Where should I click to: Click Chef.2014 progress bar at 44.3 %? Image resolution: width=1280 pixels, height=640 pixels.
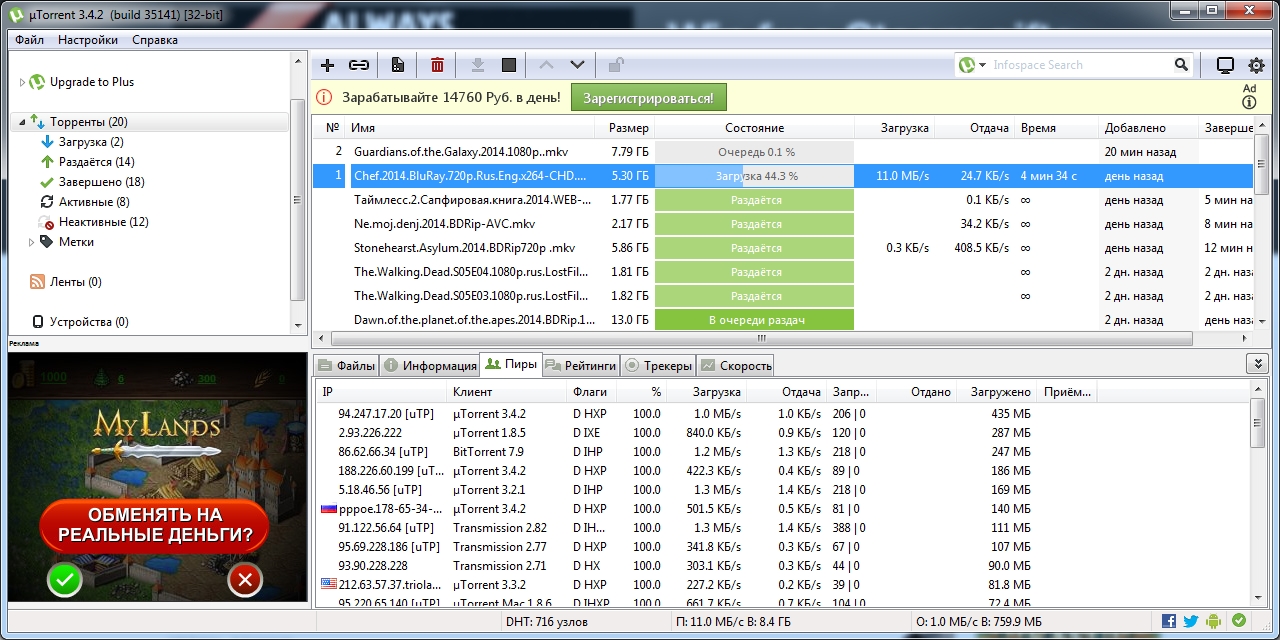(755, 176)
